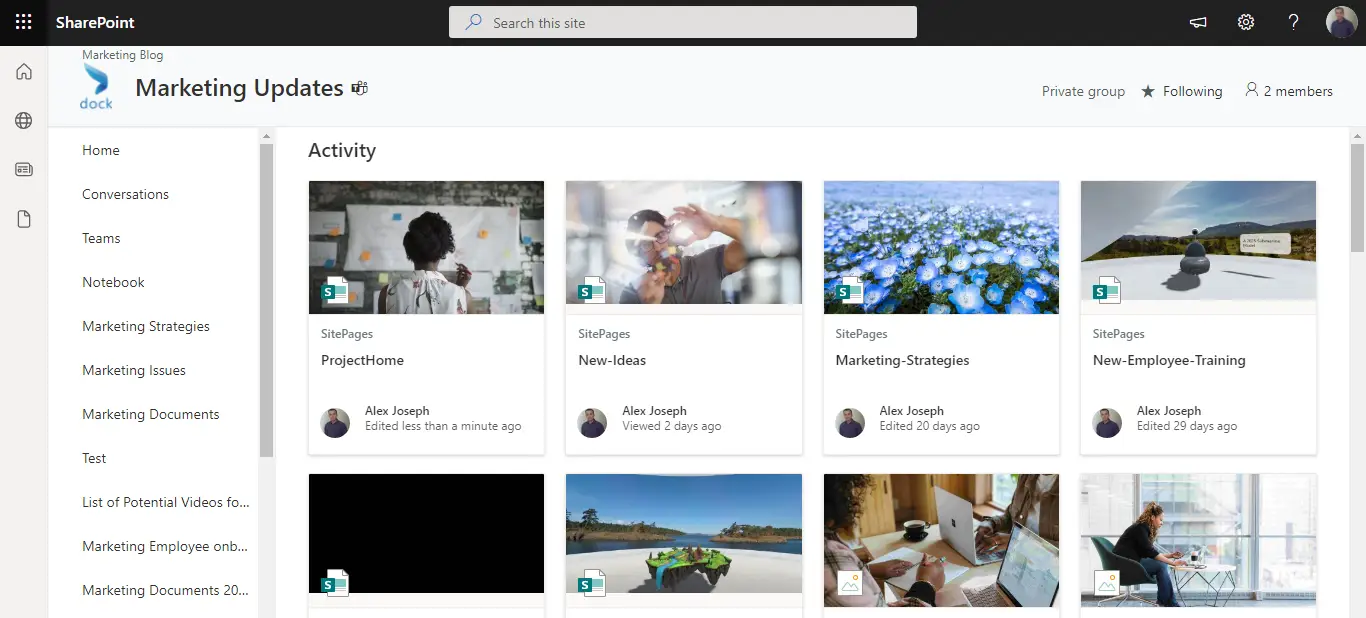Open List of Potential Videos nav link
The height and width of the screenshot is (618, 1366).
coord(166,502)
